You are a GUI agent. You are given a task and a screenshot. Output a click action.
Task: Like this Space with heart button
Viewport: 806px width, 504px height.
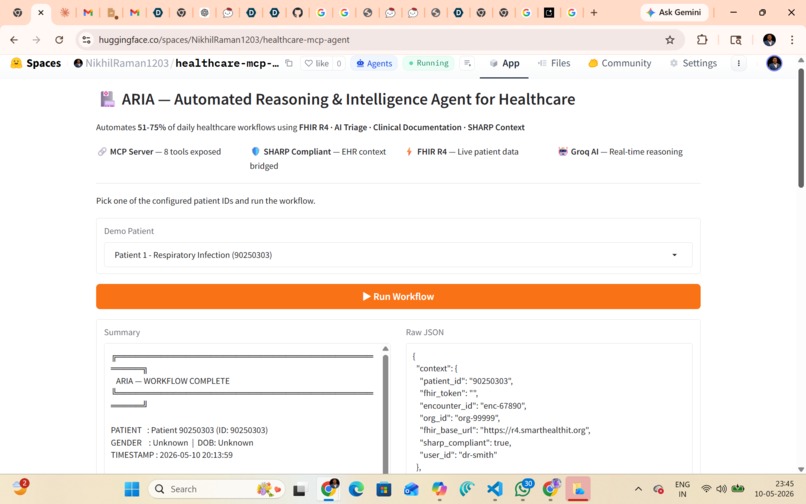(x=317, y=63)
